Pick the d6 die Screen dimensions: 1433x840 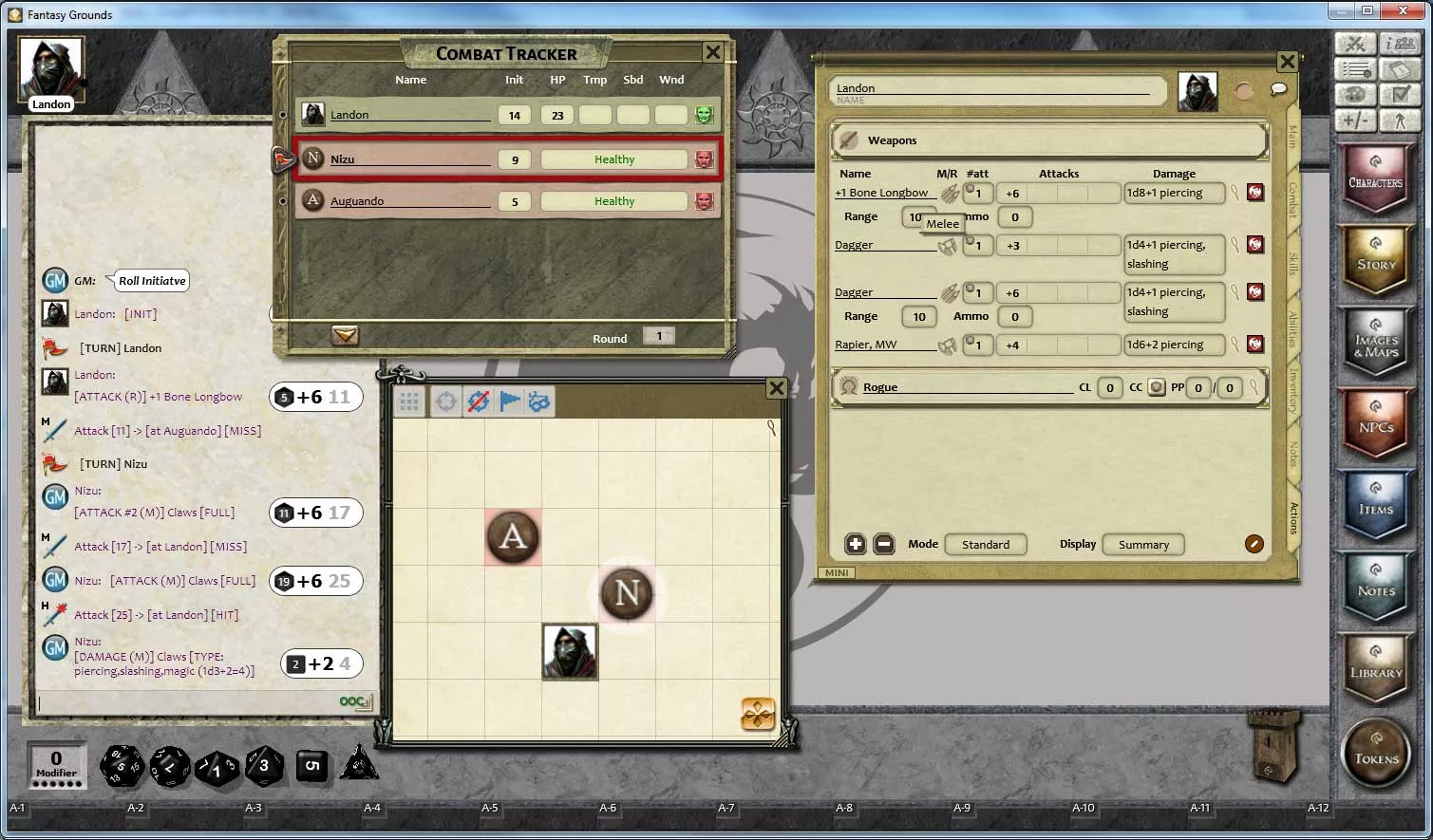pyautogui.click(x=312, y=766)
